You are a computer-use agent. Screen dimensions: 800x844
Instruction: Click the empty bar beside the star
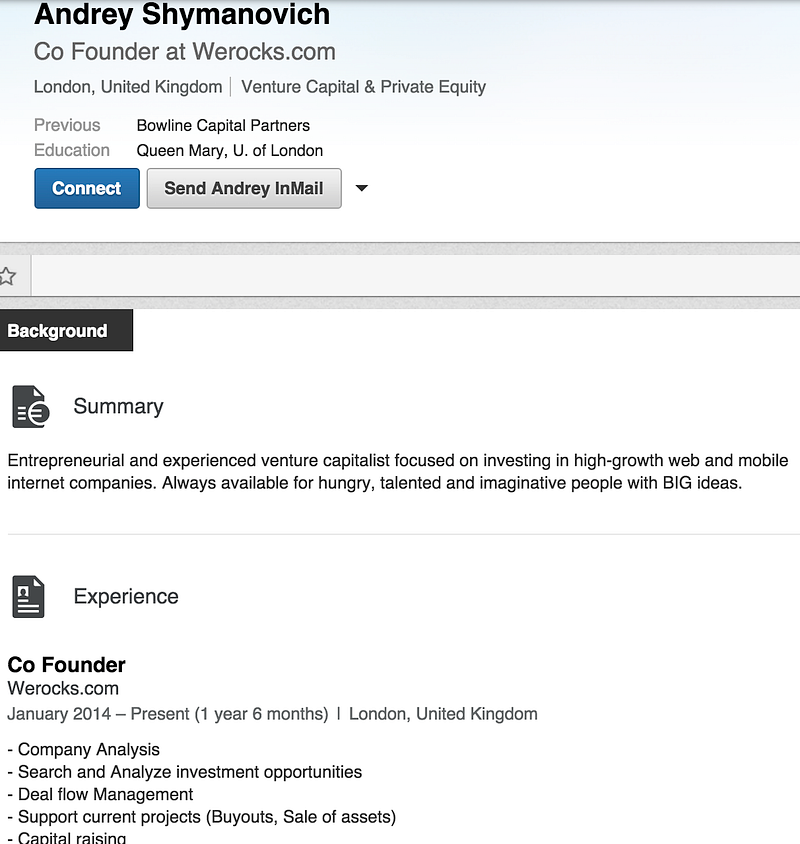pyautogui.click(x=416, y=276)
